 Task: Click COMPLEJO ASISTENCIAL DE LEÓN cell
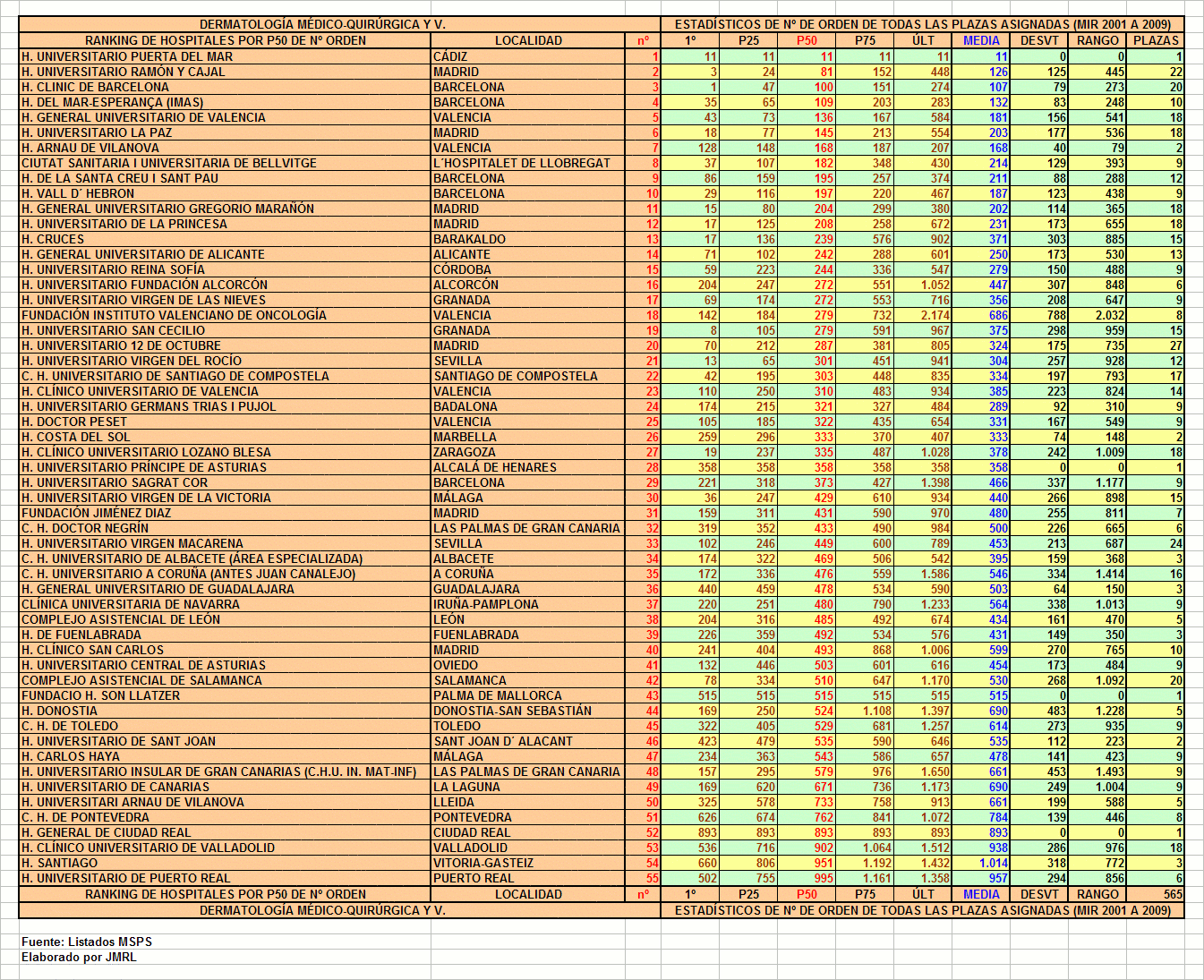225,619
